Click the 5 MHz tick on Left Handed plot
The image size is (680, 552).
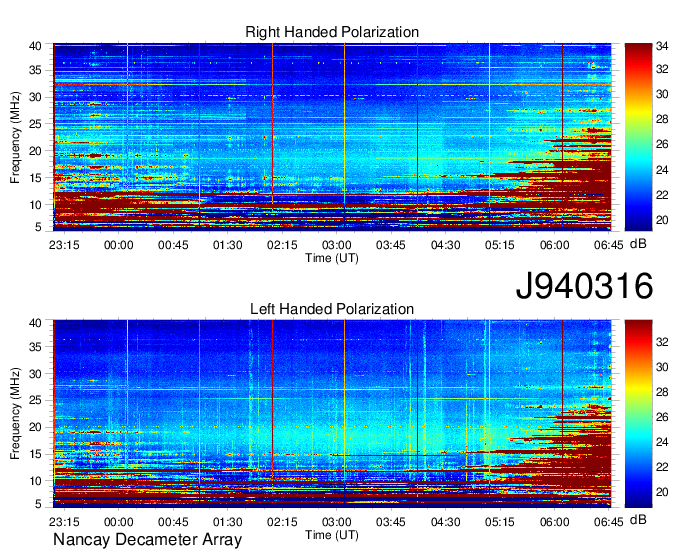tap(38, 504)
